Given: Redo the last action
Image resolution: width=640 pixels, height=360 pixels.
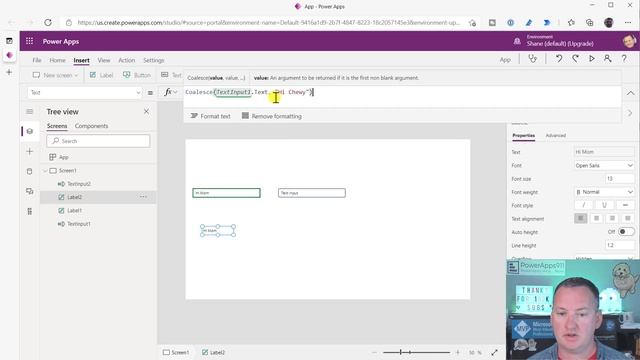Looking at the screenshot, I should pos(576,59).
